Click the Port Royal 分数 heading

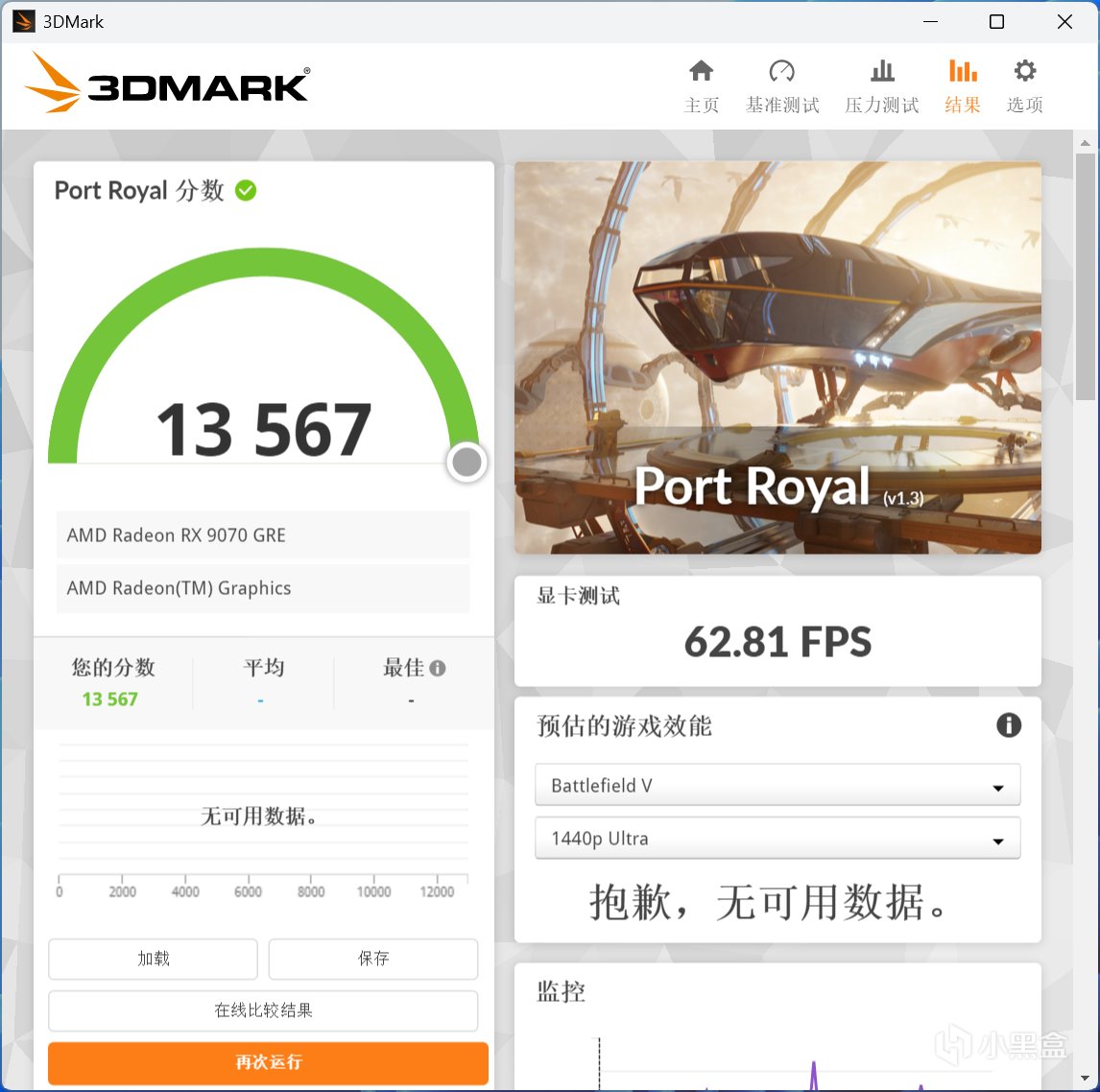[x=139, y=190]
